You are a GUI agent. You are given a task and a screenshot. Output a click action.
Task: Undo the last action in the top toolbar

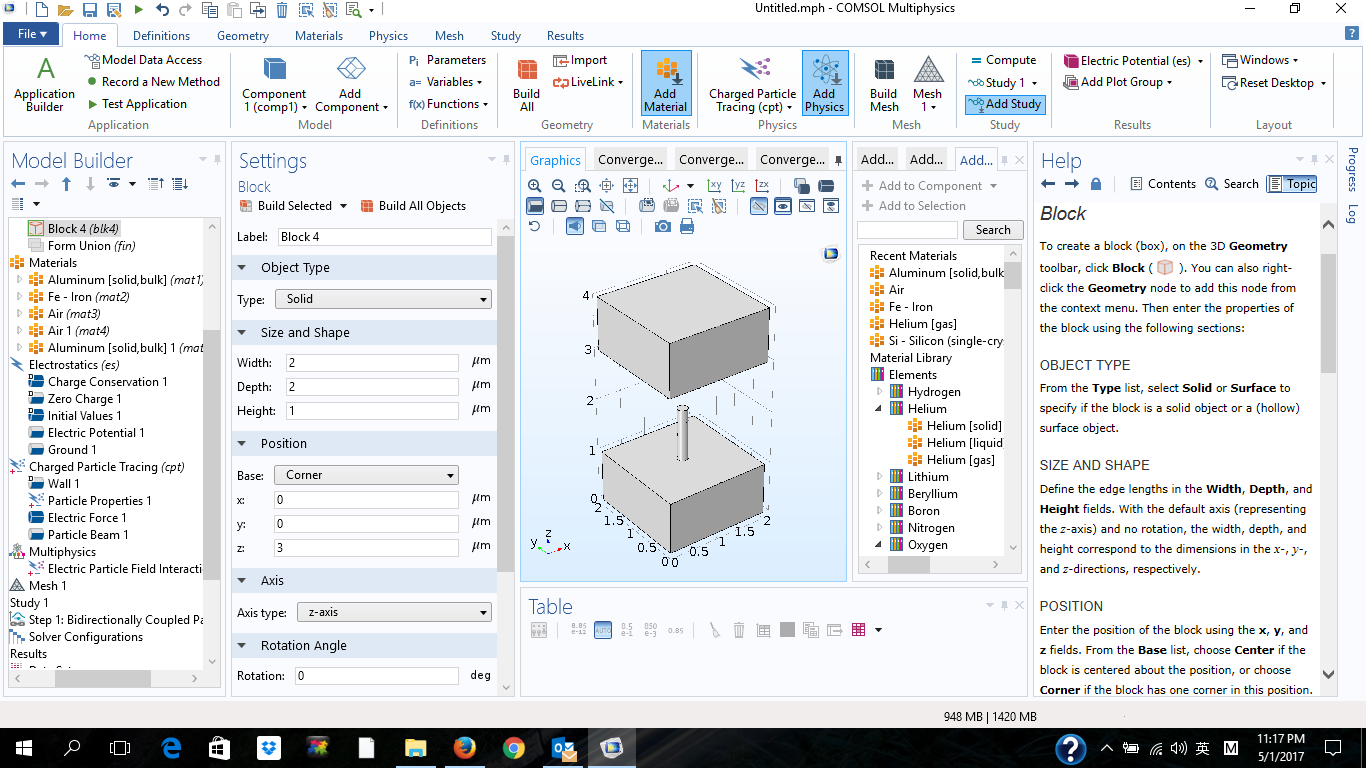pos(162,10)
